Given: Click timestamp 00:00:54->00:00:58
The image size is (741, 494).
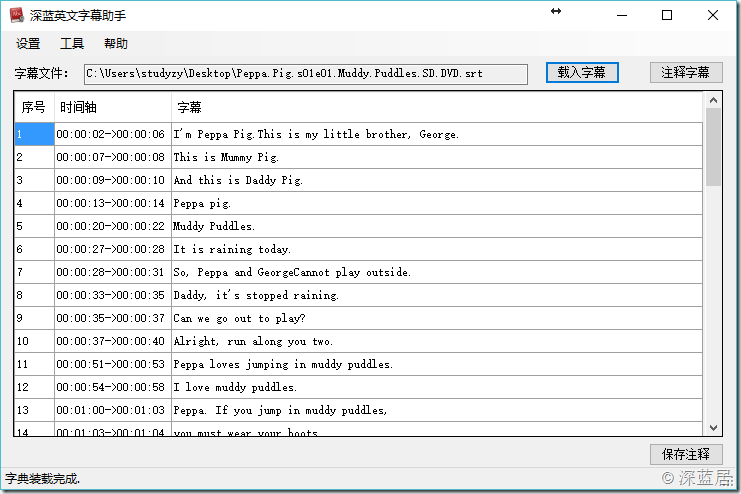Looking at the screenshot, I should pos(111,387).
